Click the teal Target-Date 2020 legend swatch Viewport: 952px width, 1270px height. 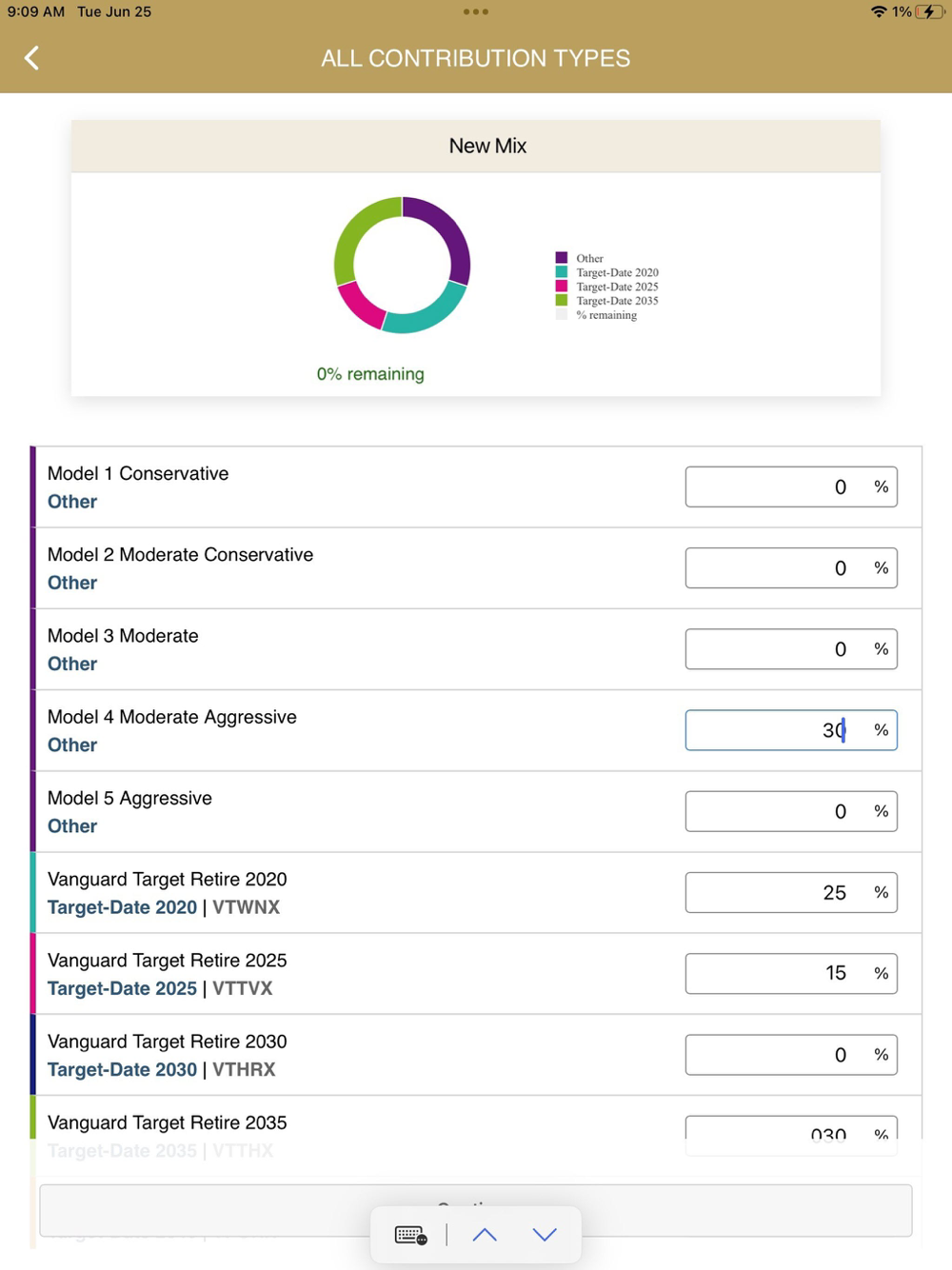pos(562,272)
